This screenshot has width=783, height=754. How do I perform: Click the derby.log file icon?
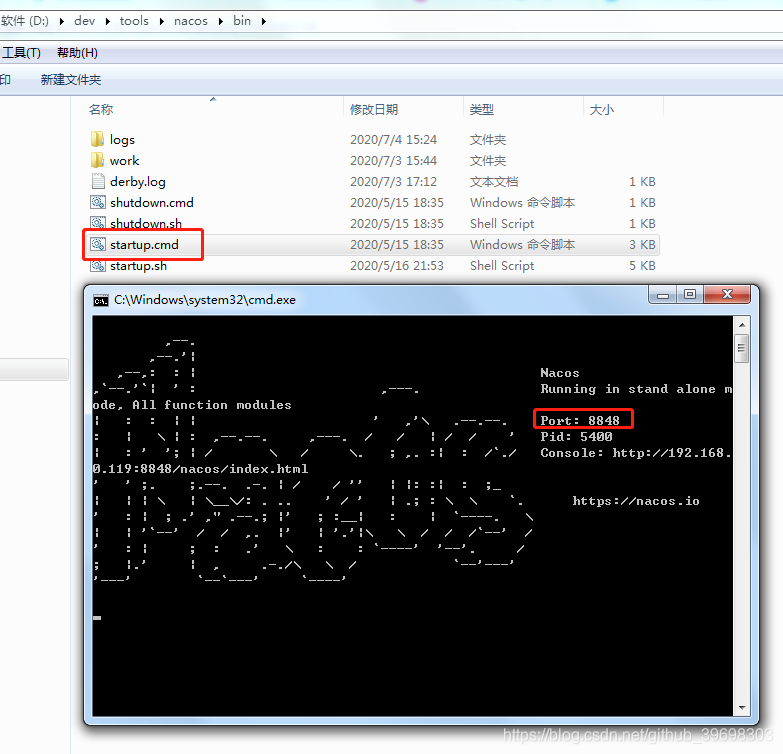click(x=98, y=181)
